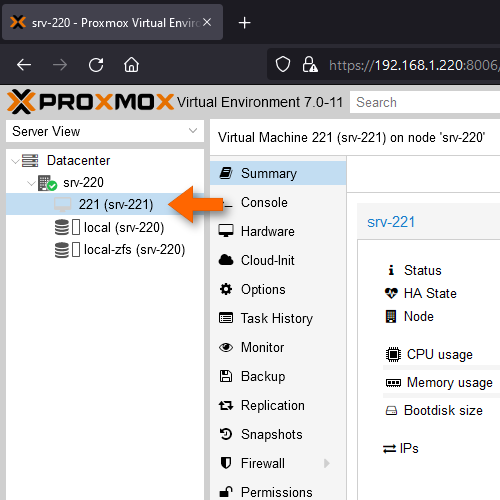Open the Options menu item
500x500 pixels.
(278, 289)
